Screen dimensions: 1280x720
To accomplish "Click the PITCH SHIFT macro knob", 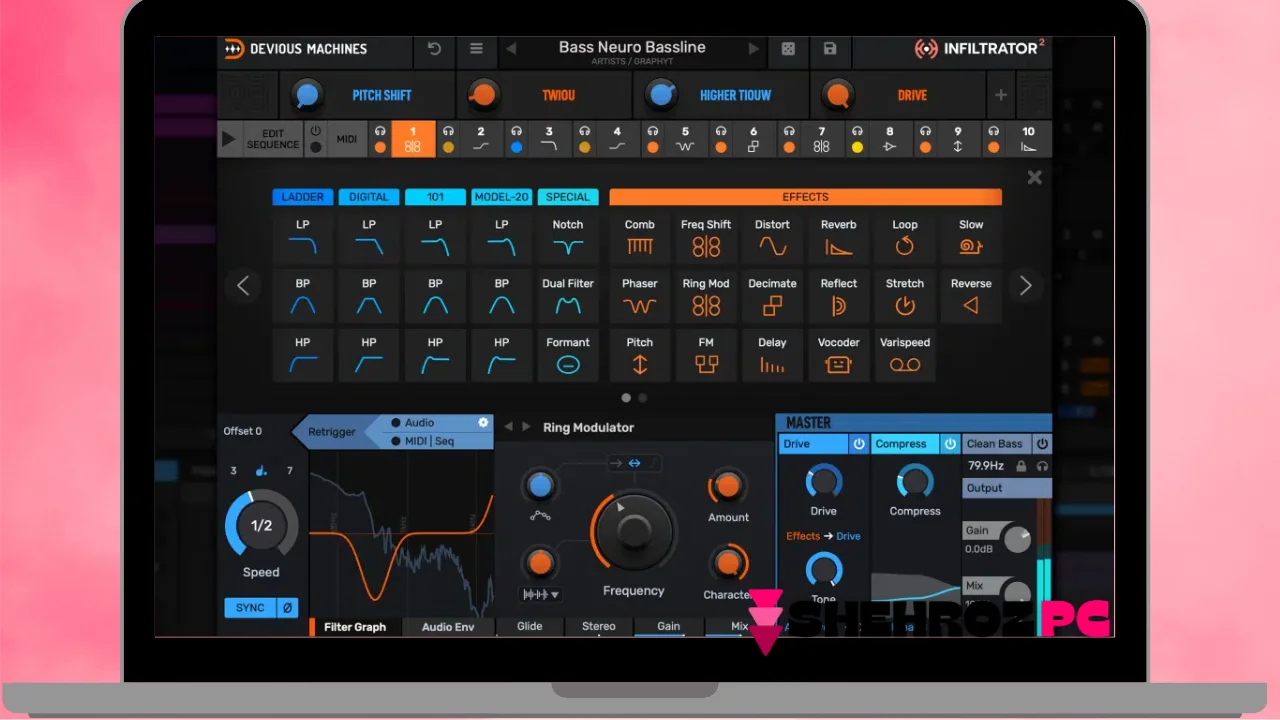I will click(308, 95).
